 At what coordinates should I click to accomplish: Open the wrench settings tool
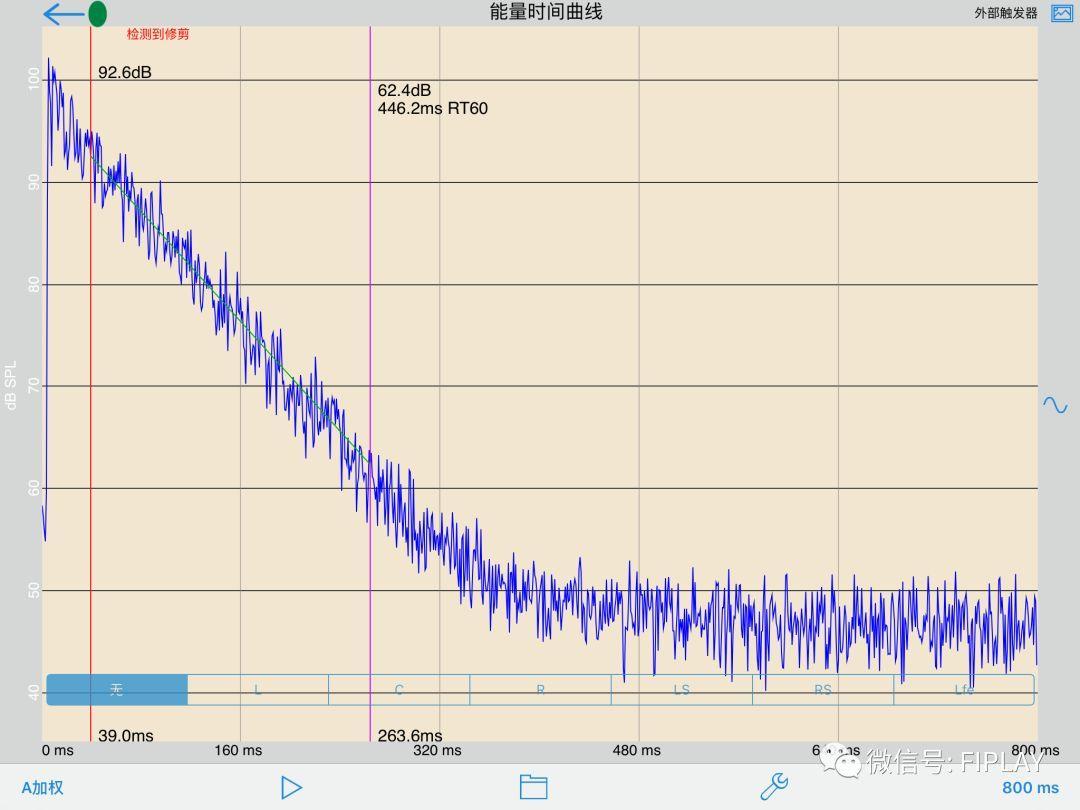(x=774, y=787)
